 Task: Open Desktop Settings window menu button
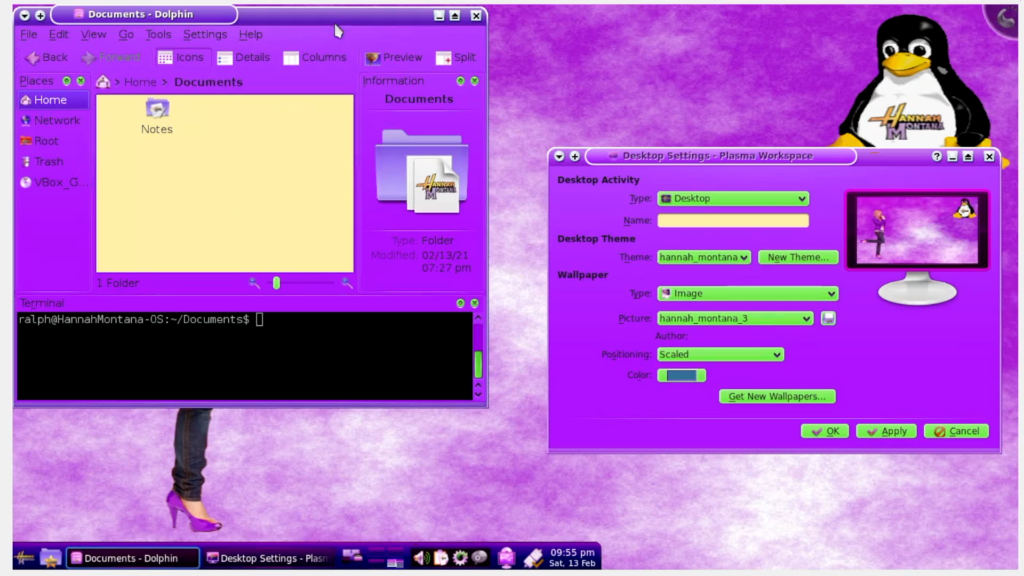point(560,156)
